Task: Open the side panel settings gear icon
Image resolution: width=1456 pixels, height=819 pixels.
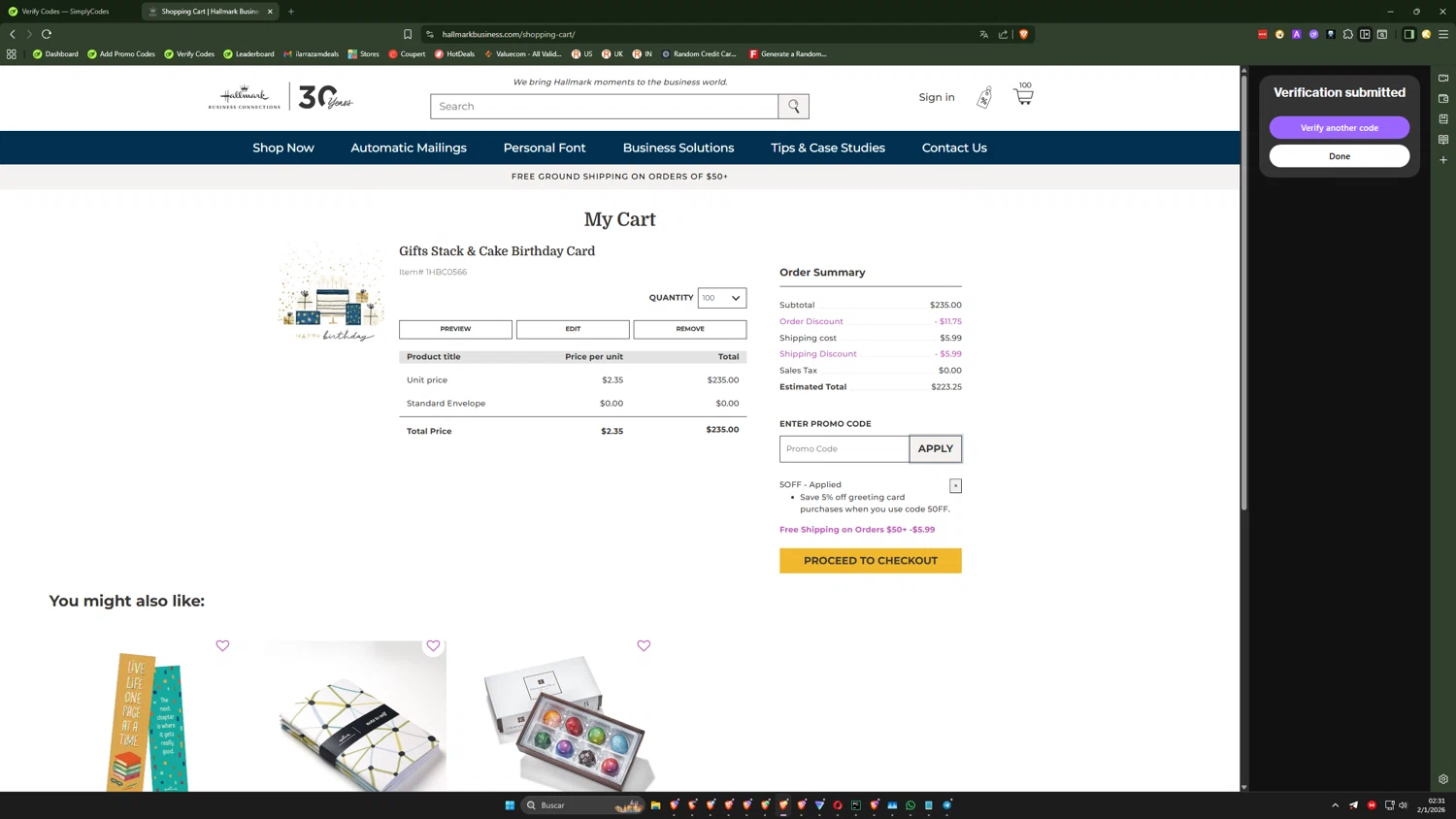Action: point(1443,779)
